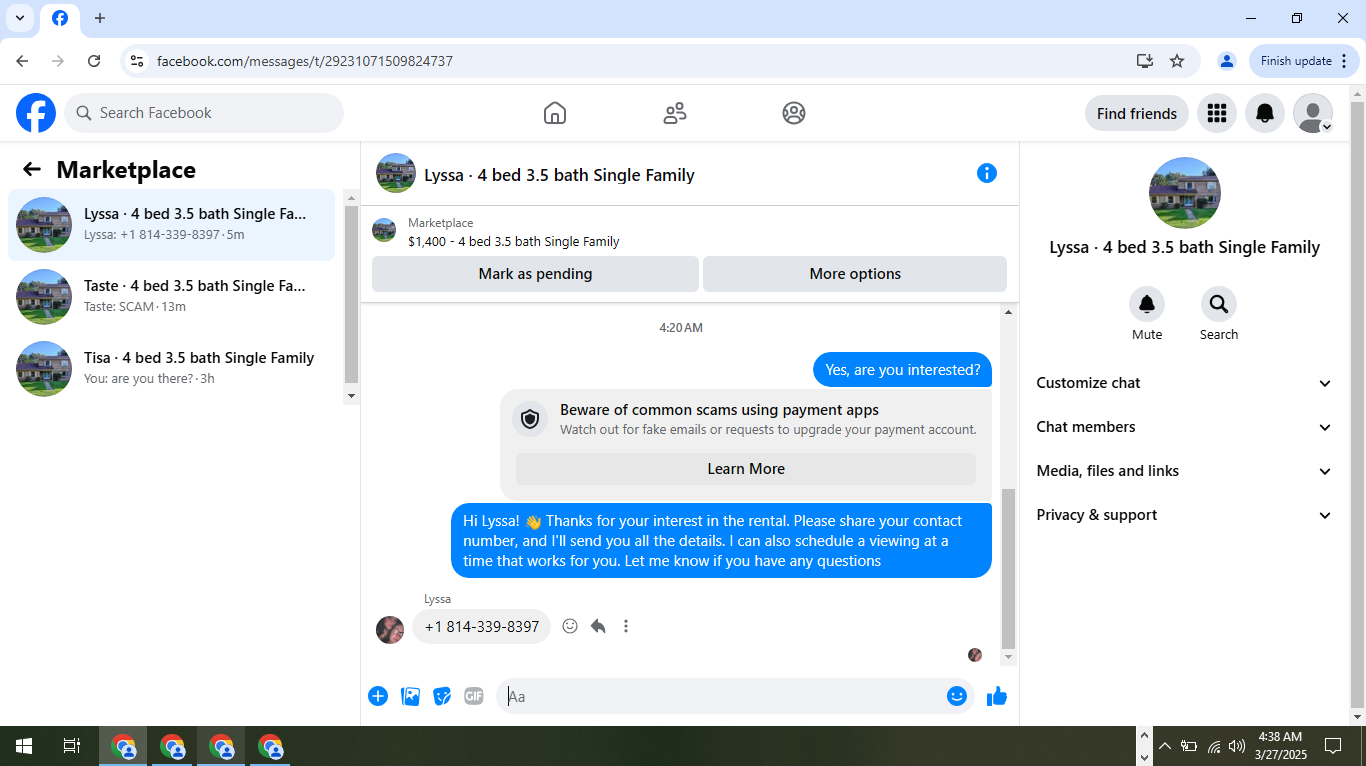
Task: Click the listing thumbnail in right panel
Action: 1185,193
